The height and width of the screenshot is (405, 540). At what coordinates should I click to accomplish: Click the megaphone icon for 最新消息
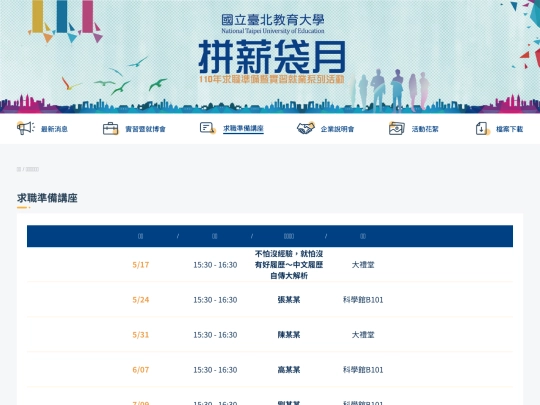tap(26, 128)
